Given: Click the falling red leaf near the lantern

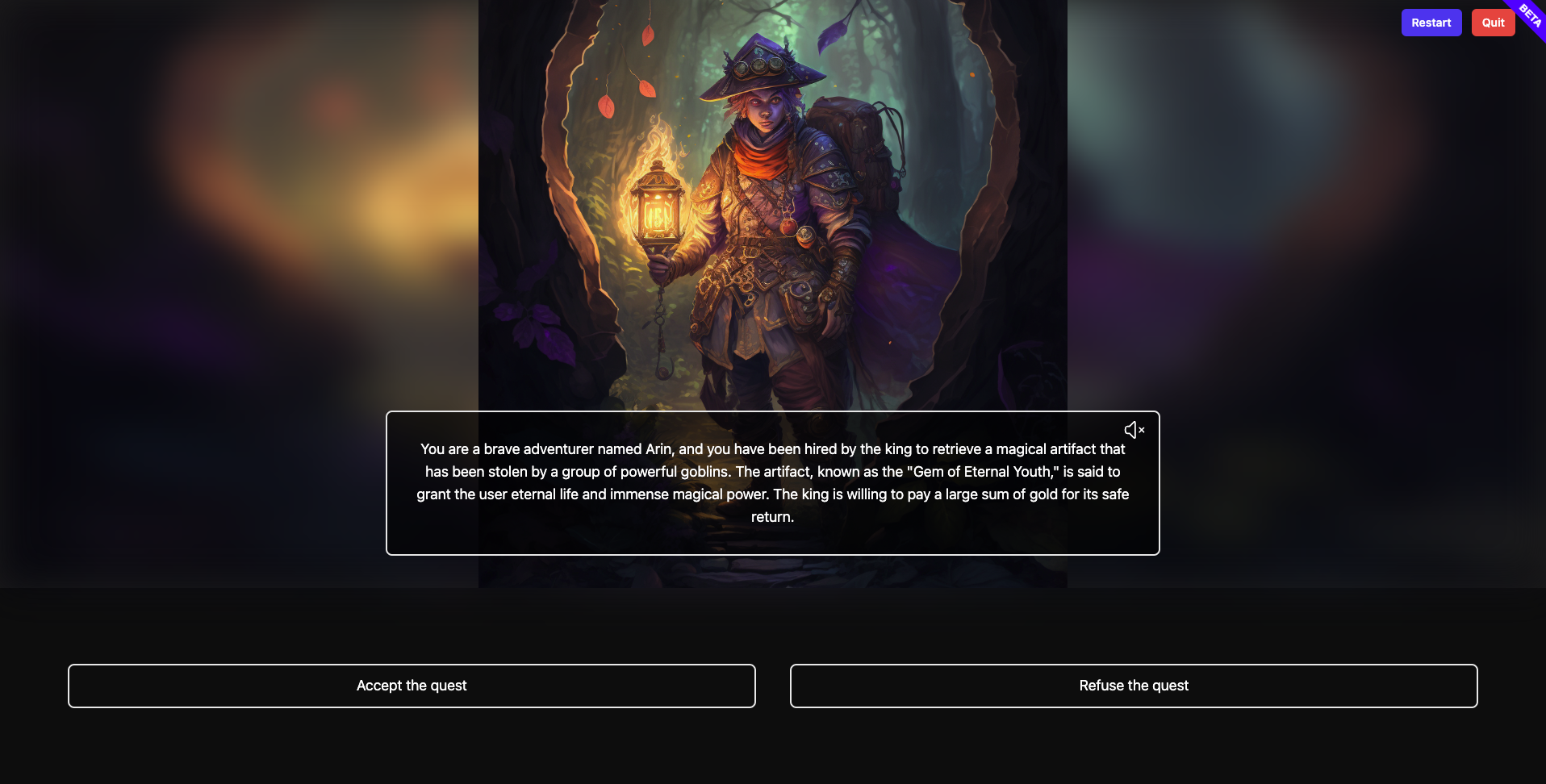Looking at the screenshot, I should 606,106.
